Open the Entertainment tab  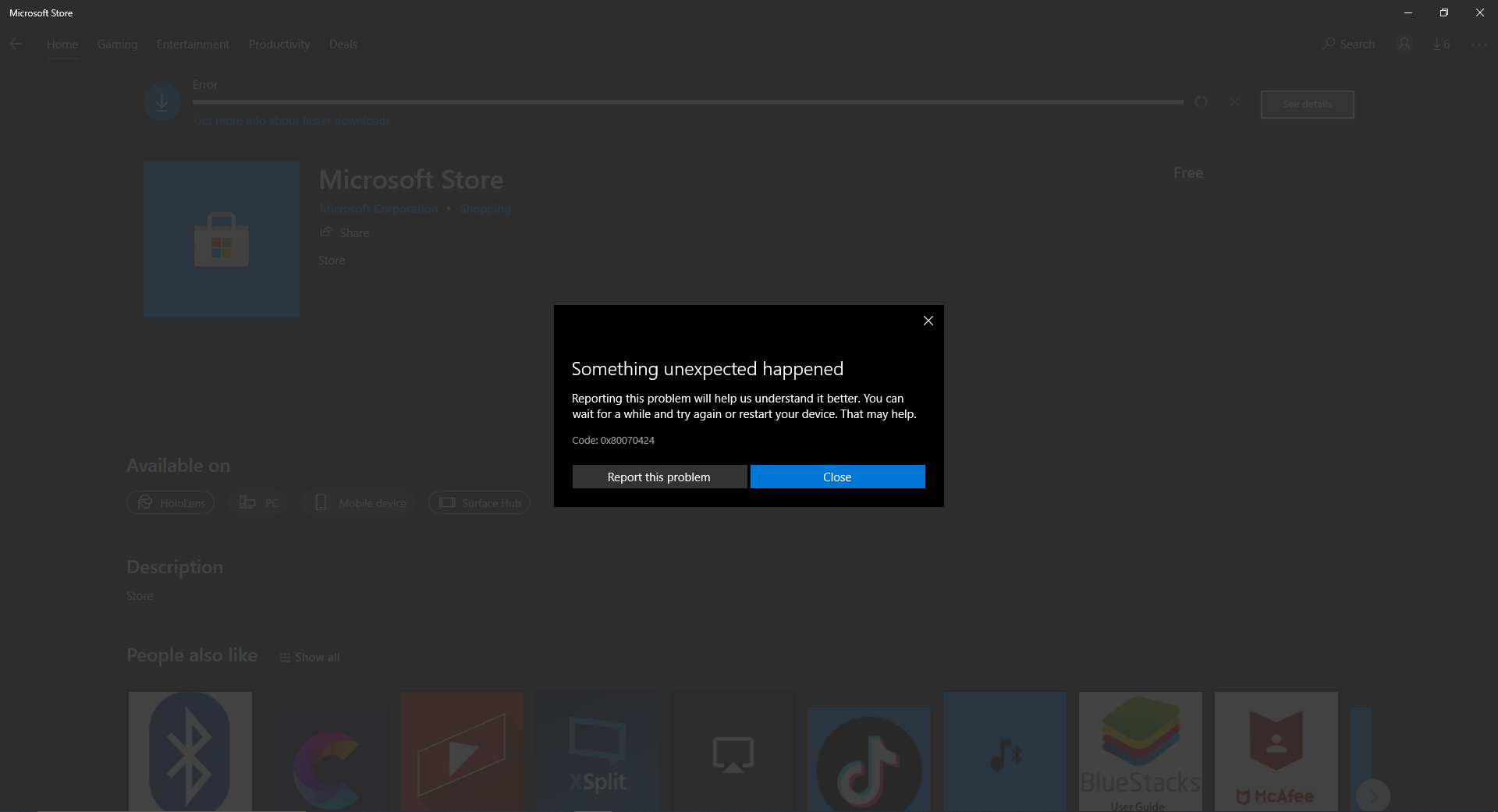pyautogui.click(x=193, y=44)
